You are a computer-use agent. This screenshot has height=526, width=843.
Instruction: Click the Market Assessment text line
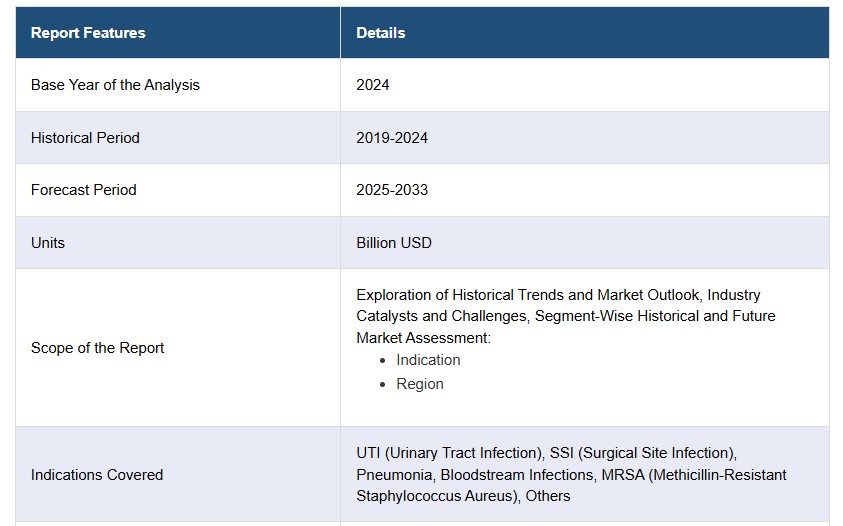(423, 338)
